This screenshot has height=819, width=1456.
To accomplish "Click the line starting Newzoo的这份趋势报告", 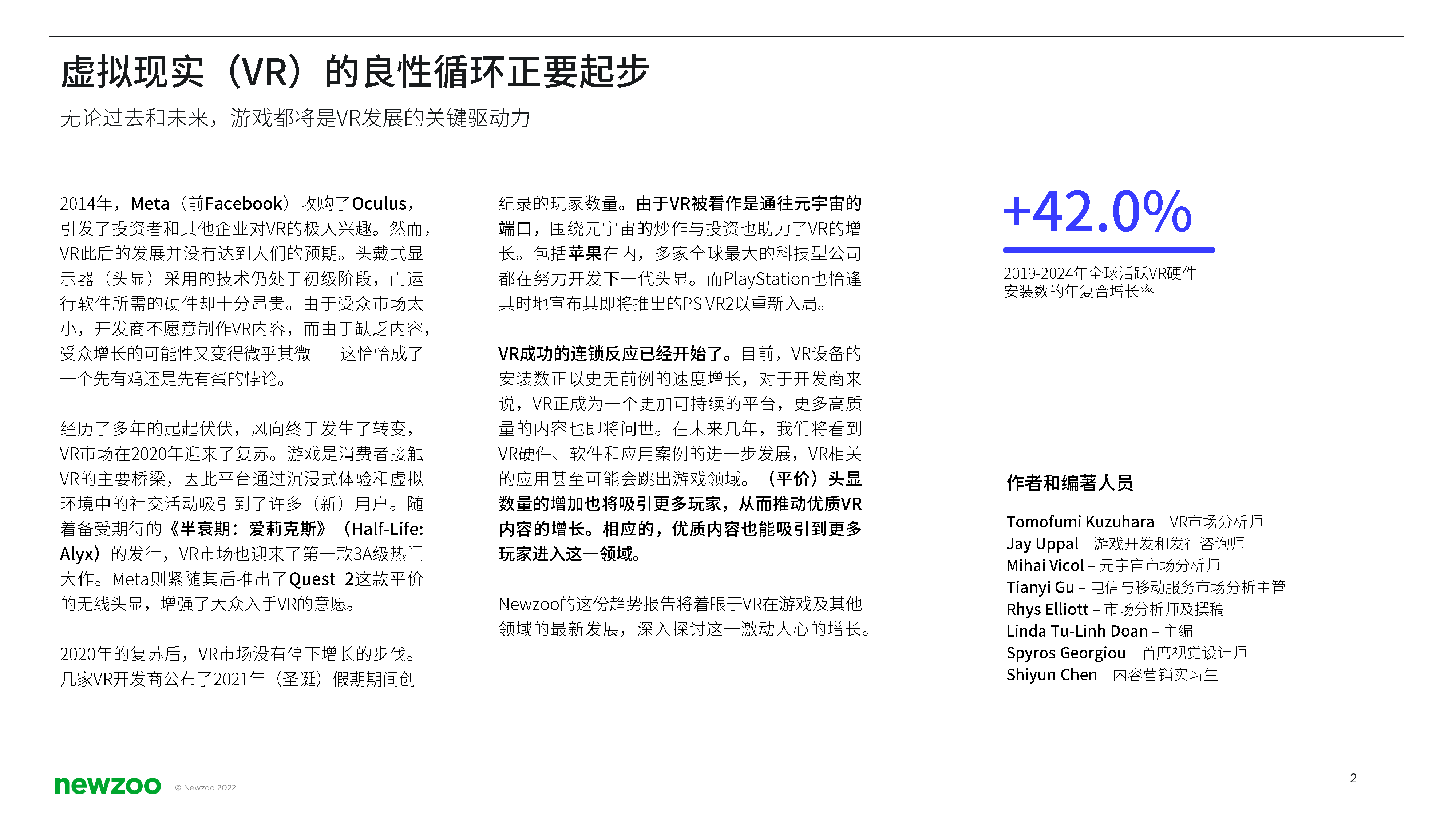I will click(680, 604).
